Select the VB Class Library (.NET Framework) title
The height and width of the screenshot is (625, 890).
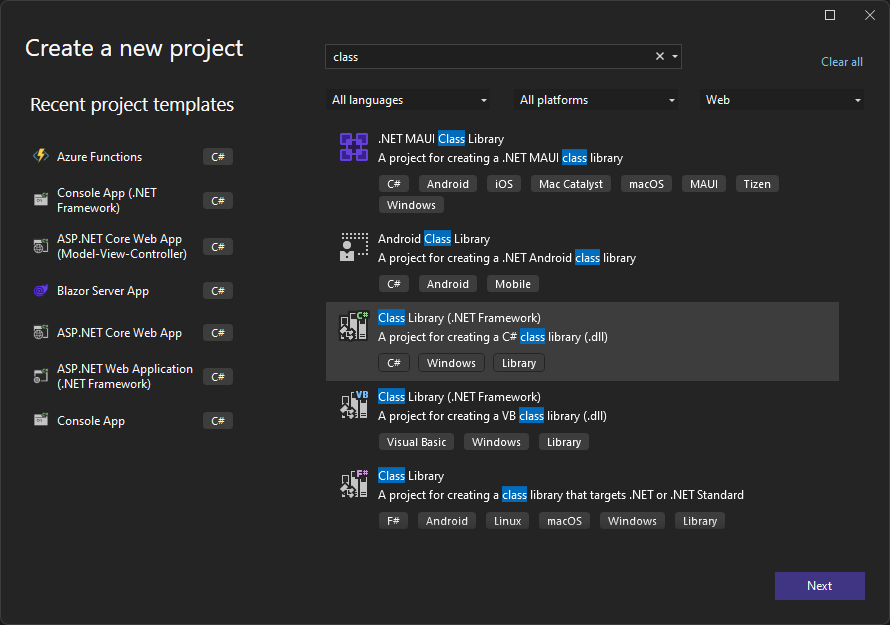pyautogui.click(x=459, y=396)
